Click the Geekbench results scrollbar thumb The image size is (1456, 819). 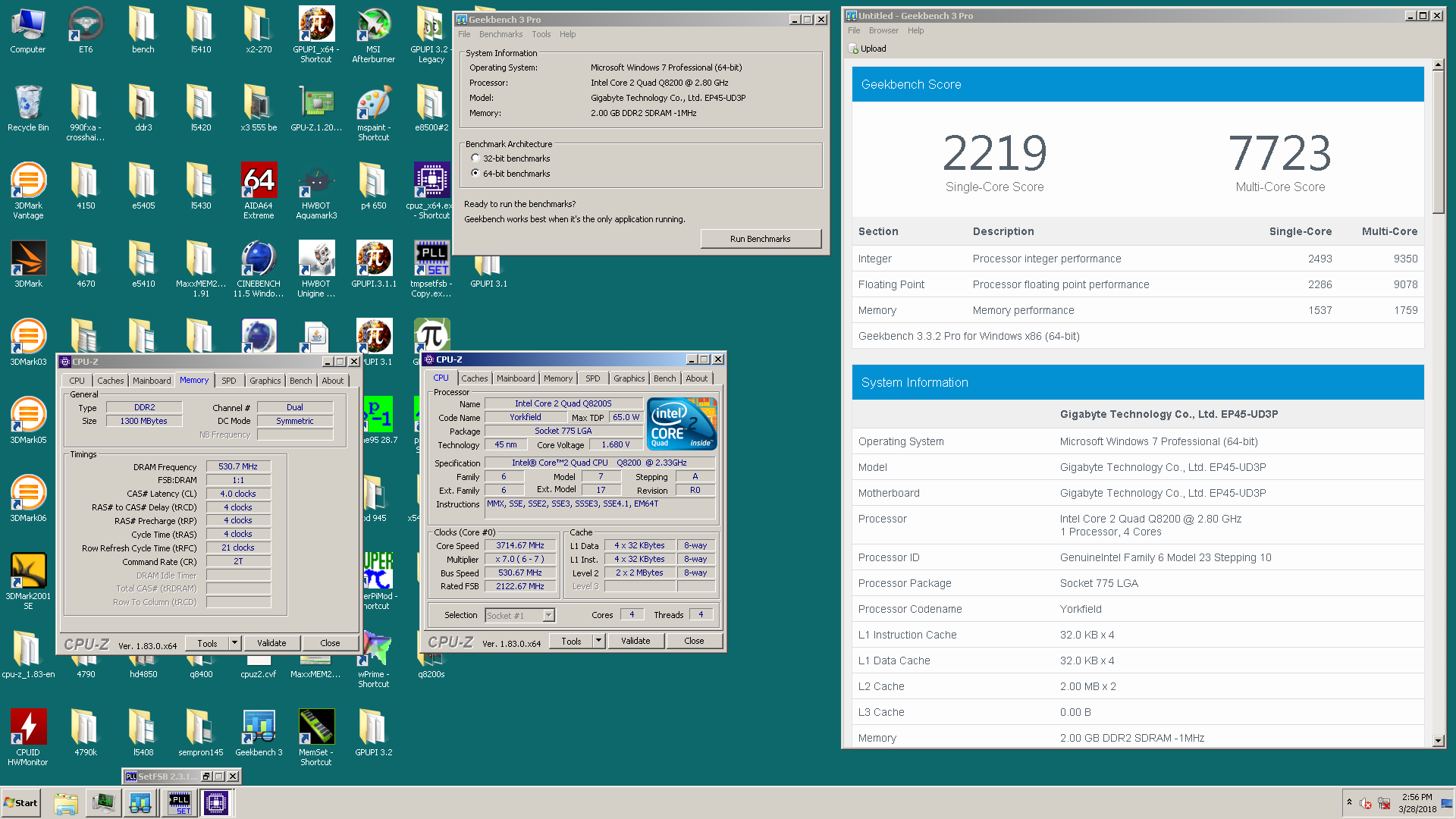coord(1438,143)
